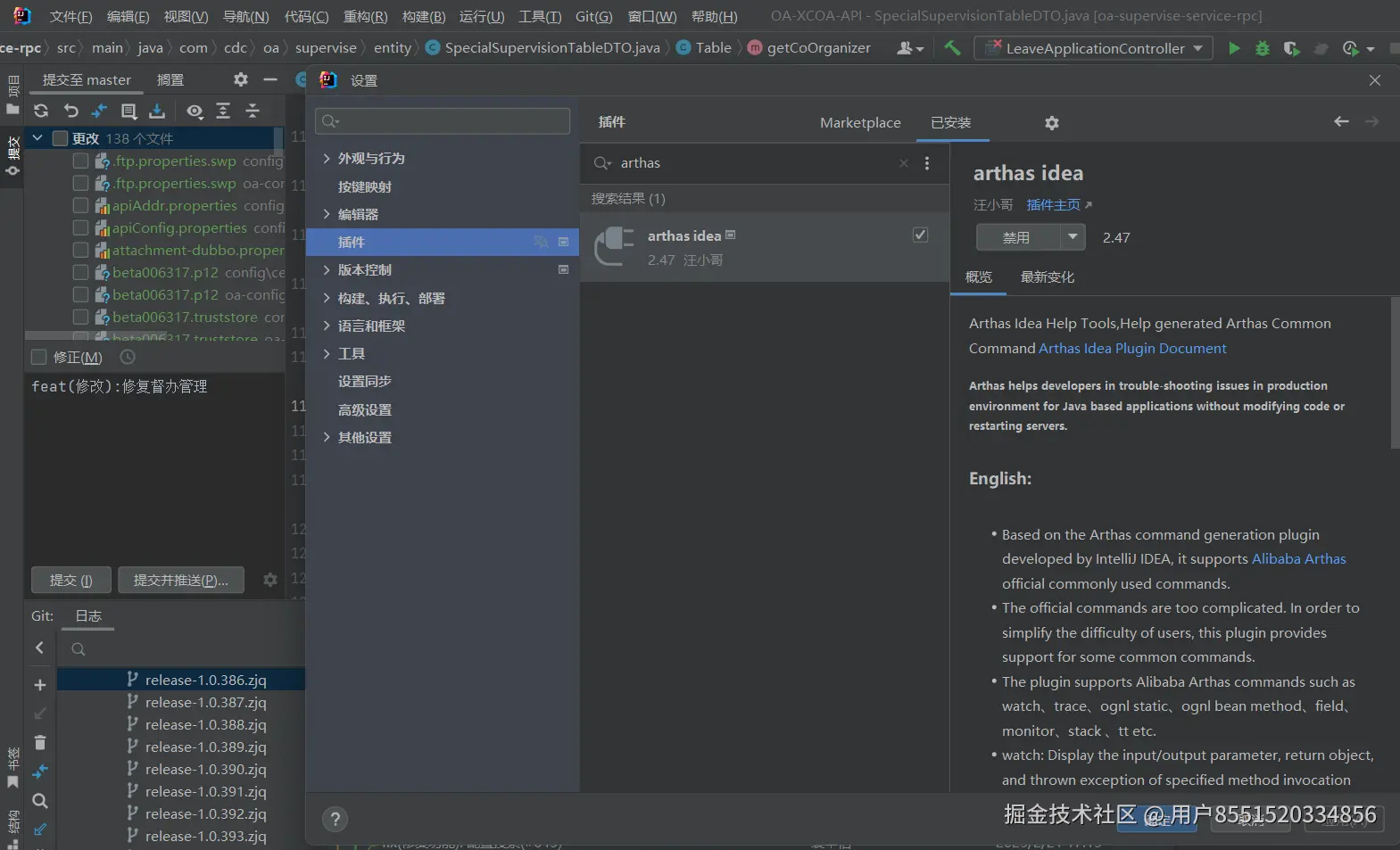This screenshot has width=1400, height=850.
Task: Enable the 修正(M) amend checkbox
Action: click(x=38, y=357)
